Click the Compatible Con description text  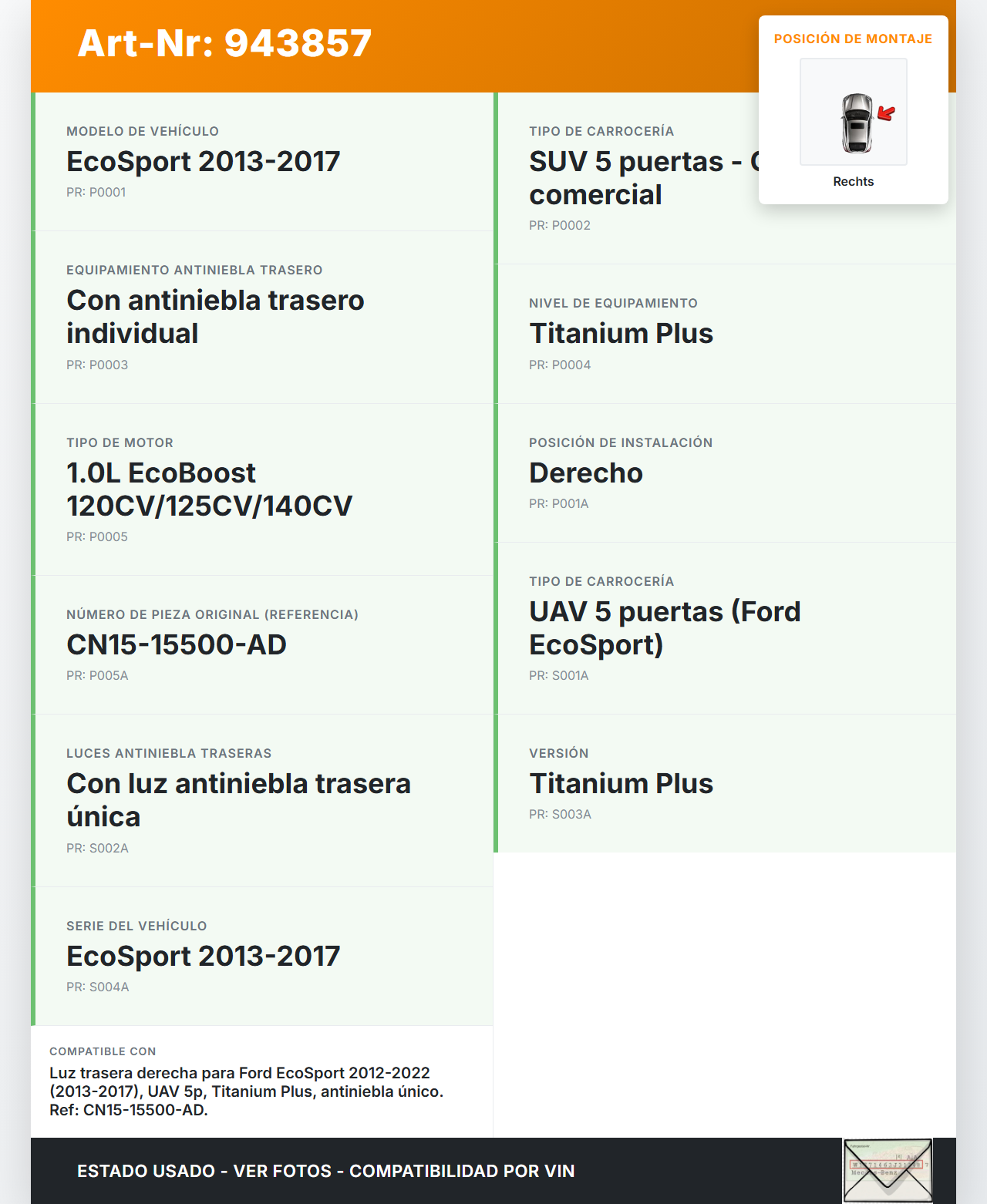pos(246,1091)
